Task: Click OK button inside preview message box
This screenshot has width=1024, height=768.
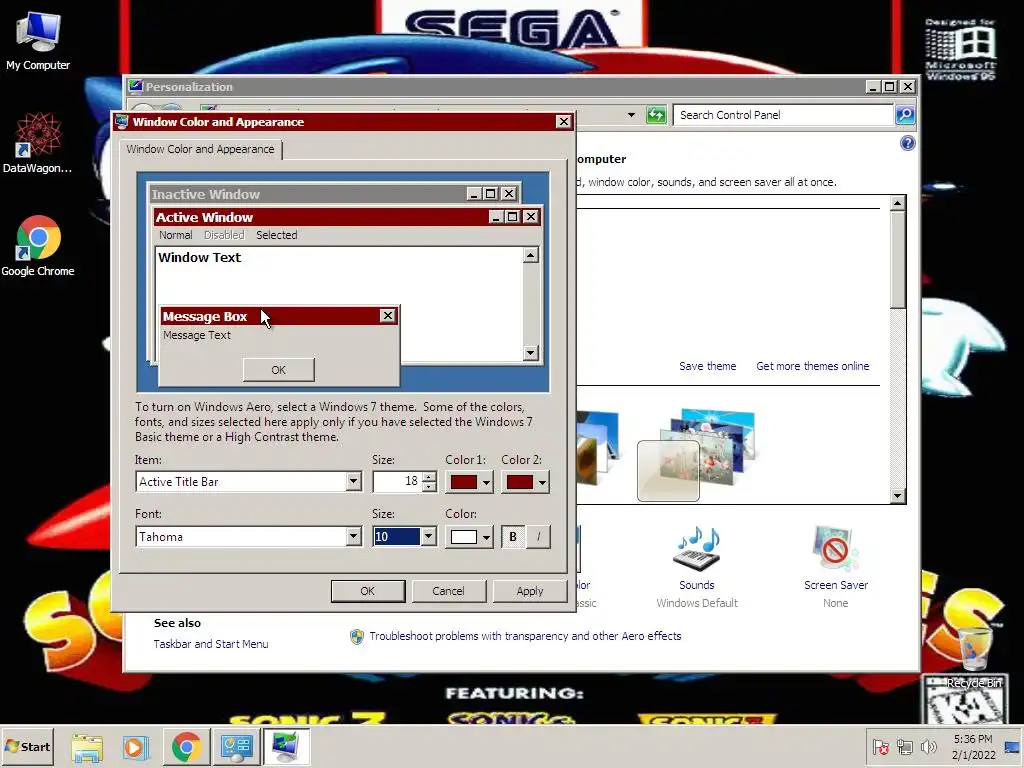Action: coord(279,370)
